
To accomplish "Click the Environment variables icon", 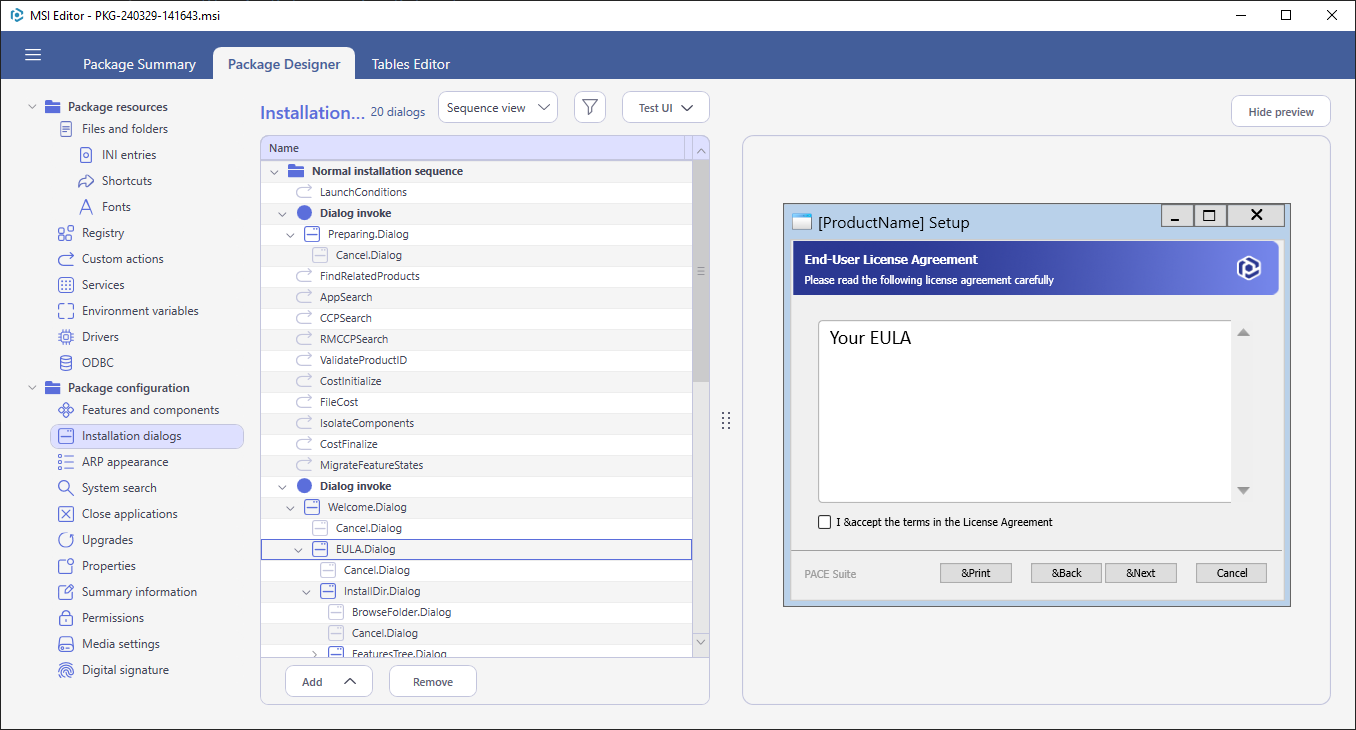I will 66,311.
